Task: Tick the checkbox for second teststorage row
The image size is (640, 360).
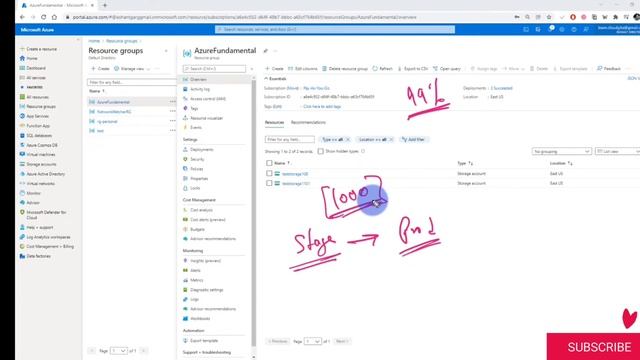Action: (x=269, y=183)
